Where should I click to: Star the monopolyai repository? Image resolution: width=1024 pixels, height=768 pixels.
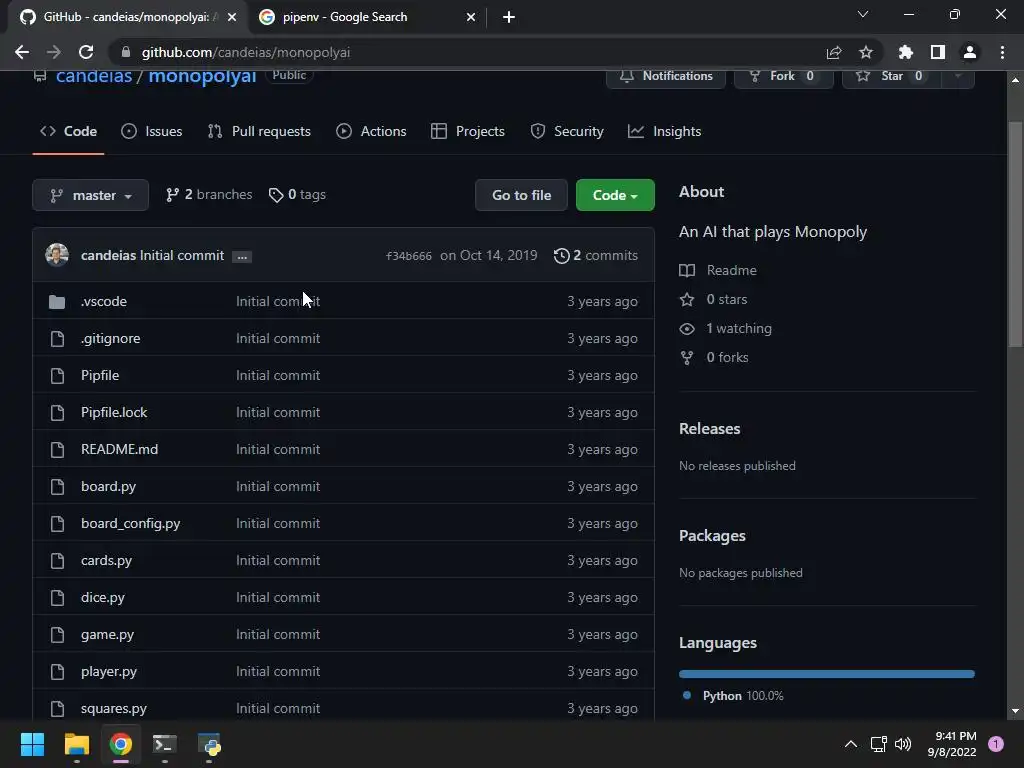[x=891, y=78]
